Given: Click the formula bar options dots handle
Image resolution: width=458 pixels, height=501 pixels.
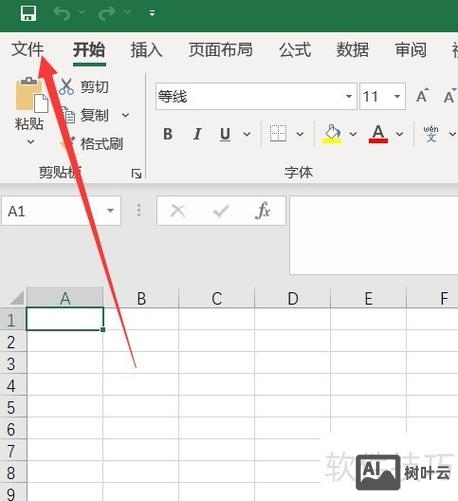Looking at the screenshot, I should (x=139, y=210).
